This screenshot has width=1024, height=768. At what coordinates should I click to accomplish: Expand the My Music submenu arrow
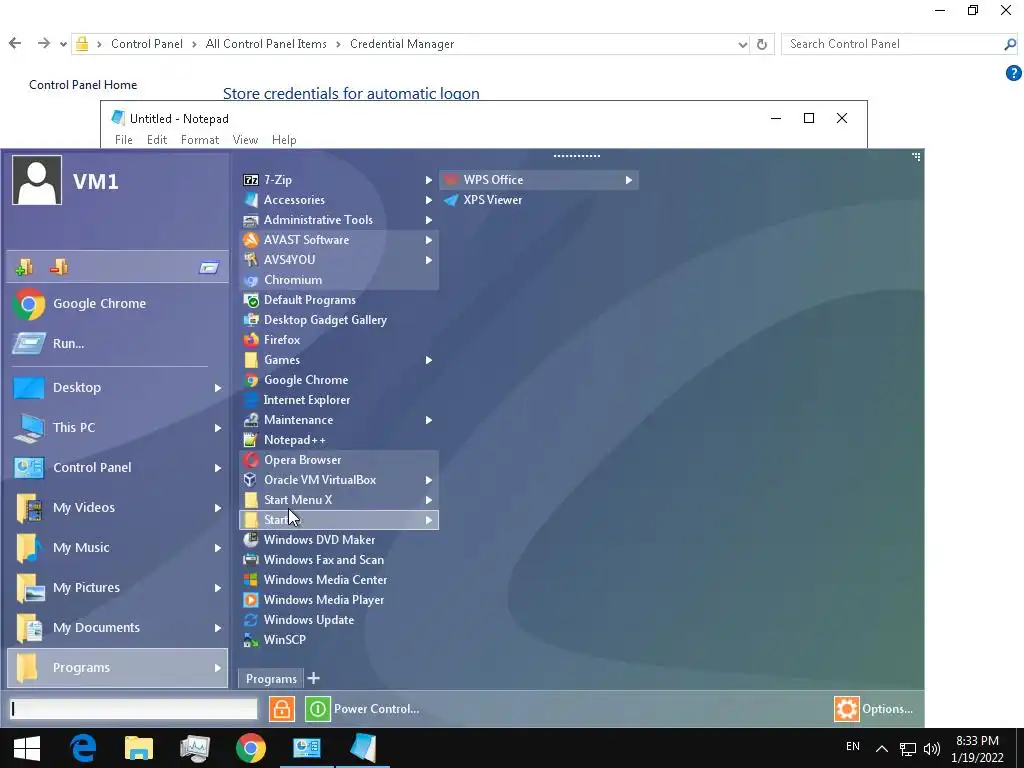click(217, 548)
